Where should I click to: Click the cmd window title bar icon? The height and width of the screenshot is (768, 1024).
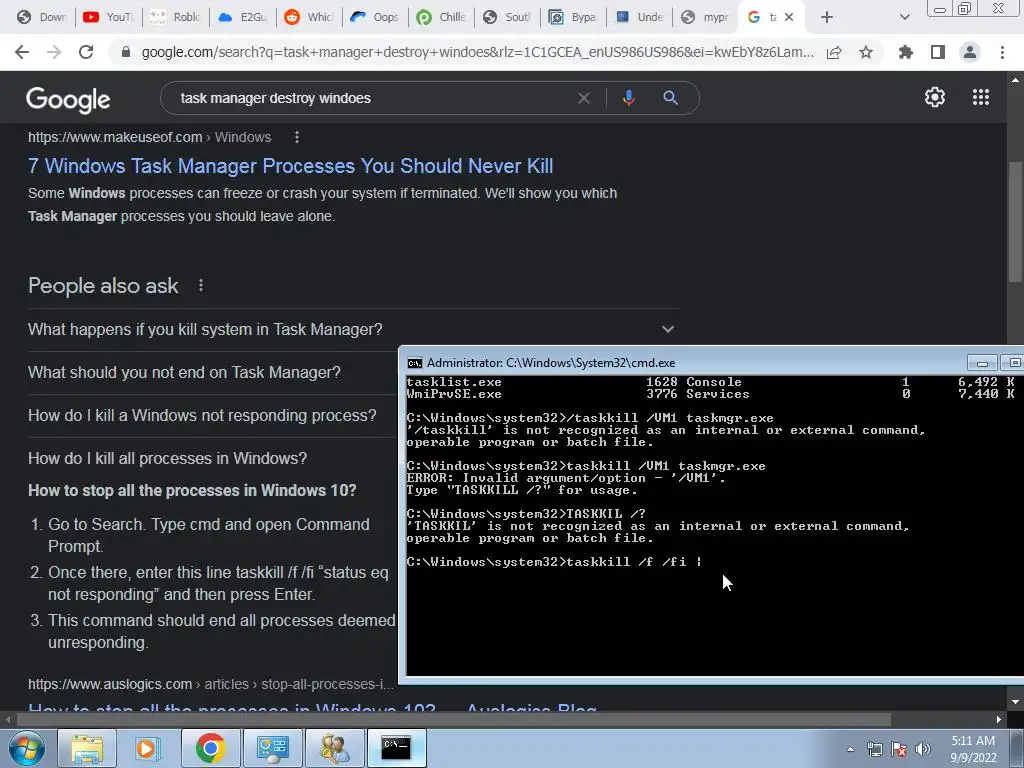click(x=414, y=363)
